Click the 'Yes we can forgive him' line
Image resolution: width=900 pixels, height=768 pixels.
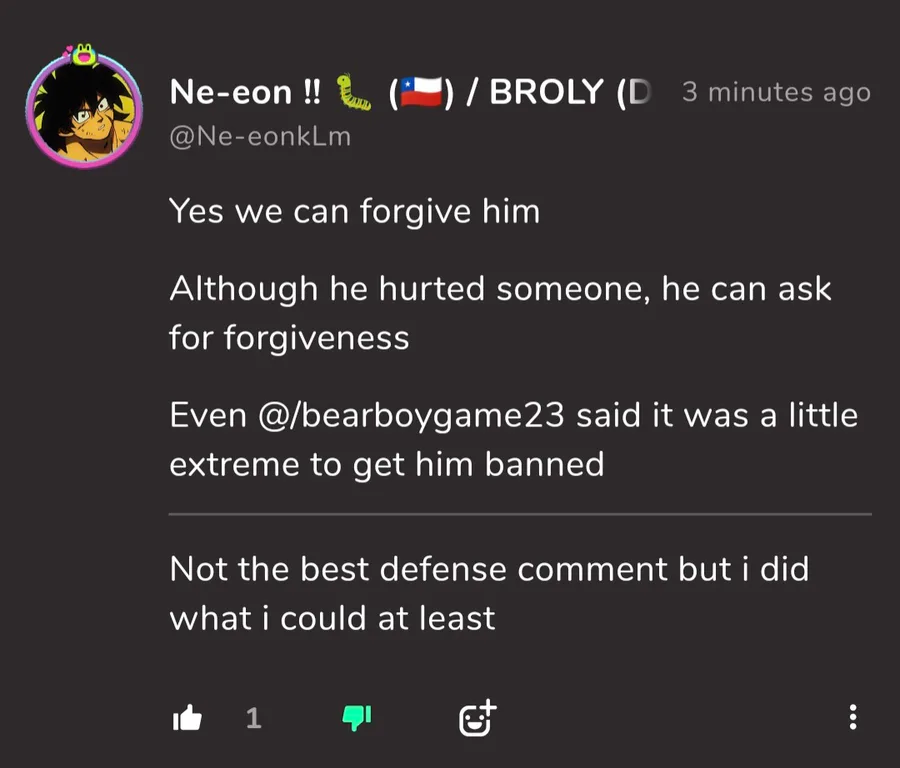[354, 212]
